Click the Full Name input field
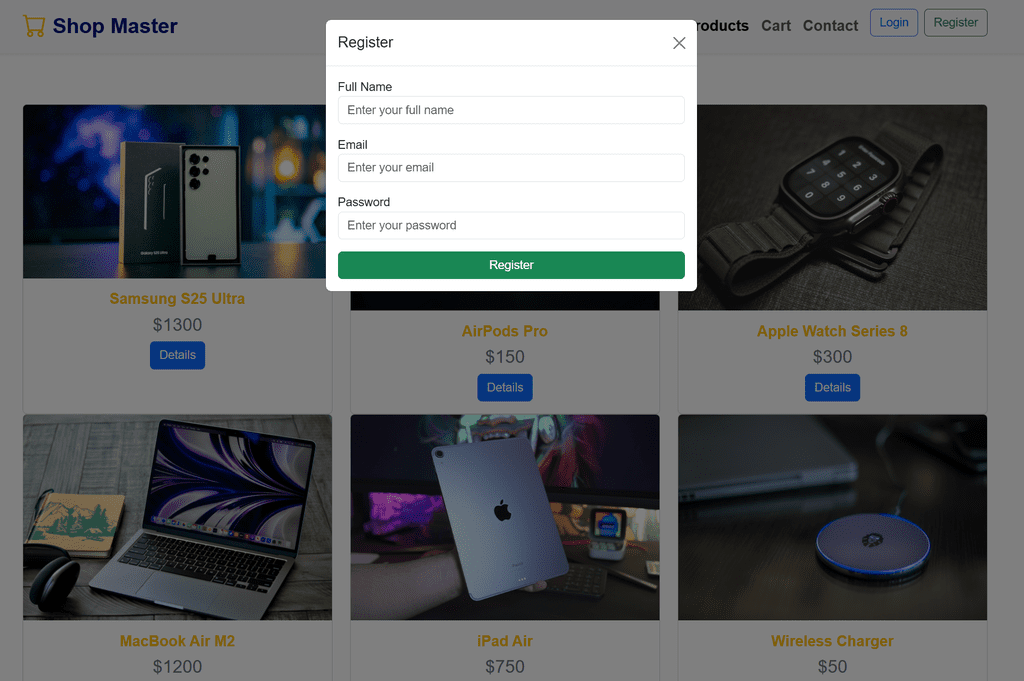Viewport: 1024px width, 681px height. click(511, 110)
